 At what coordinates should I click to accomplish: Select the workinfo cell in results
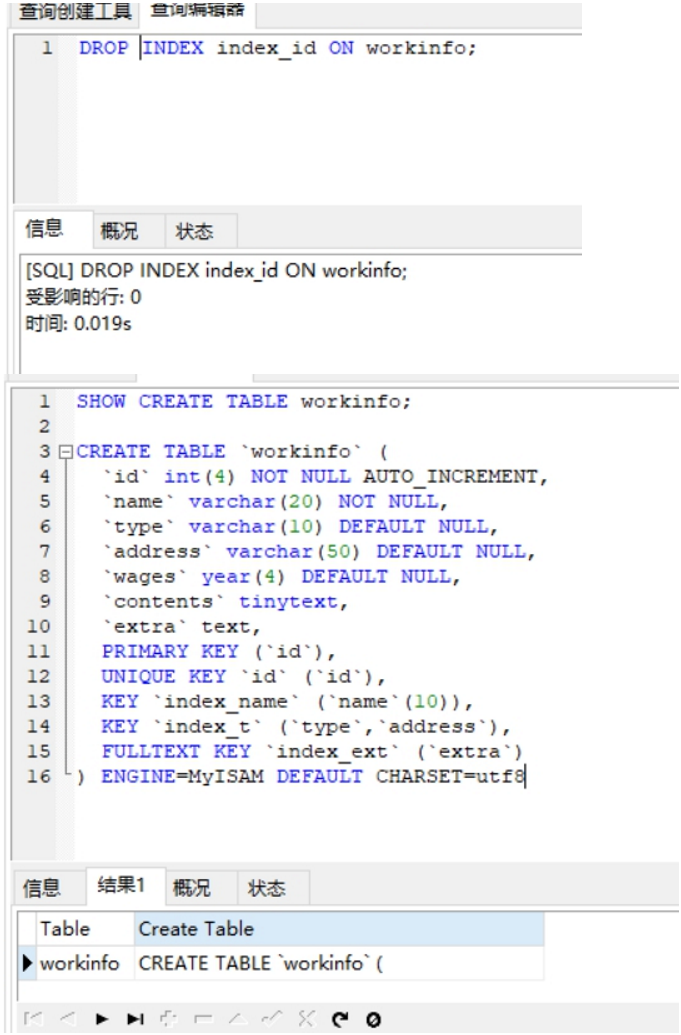[85, 963]
